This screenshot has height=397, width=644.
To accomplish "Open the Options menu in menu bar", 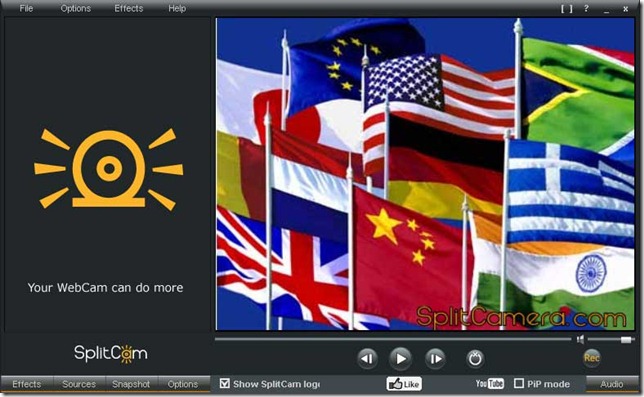I will pos(76,8).
